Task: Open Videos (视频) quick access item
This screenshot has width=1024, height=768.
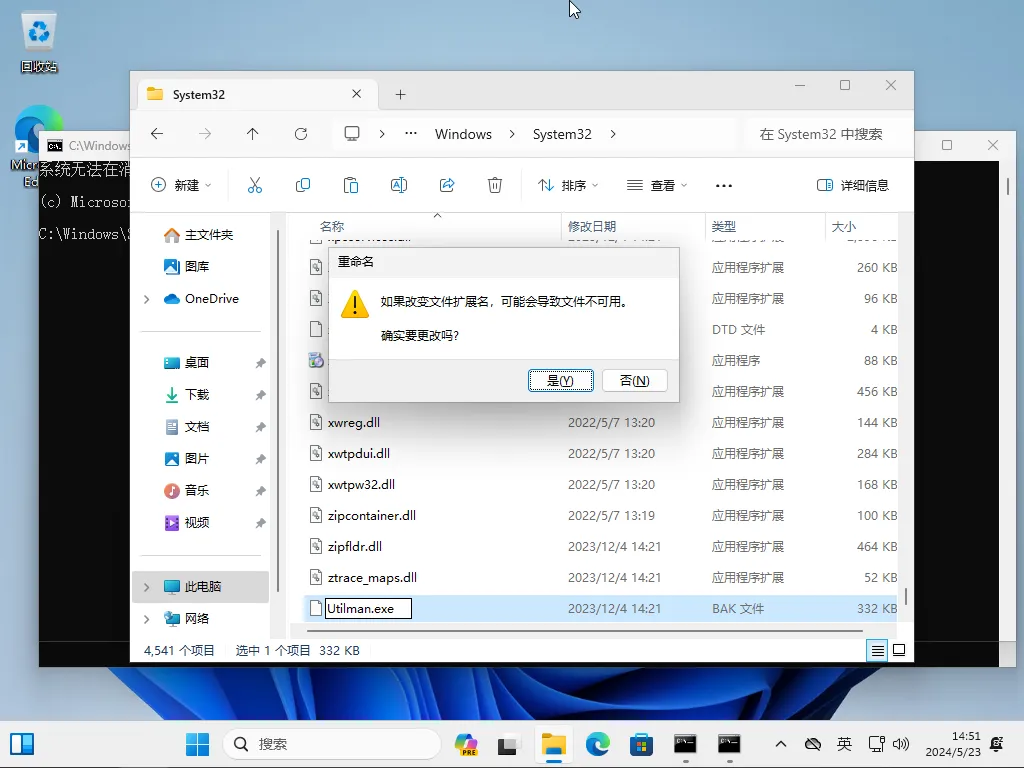Action: point(187,522)
